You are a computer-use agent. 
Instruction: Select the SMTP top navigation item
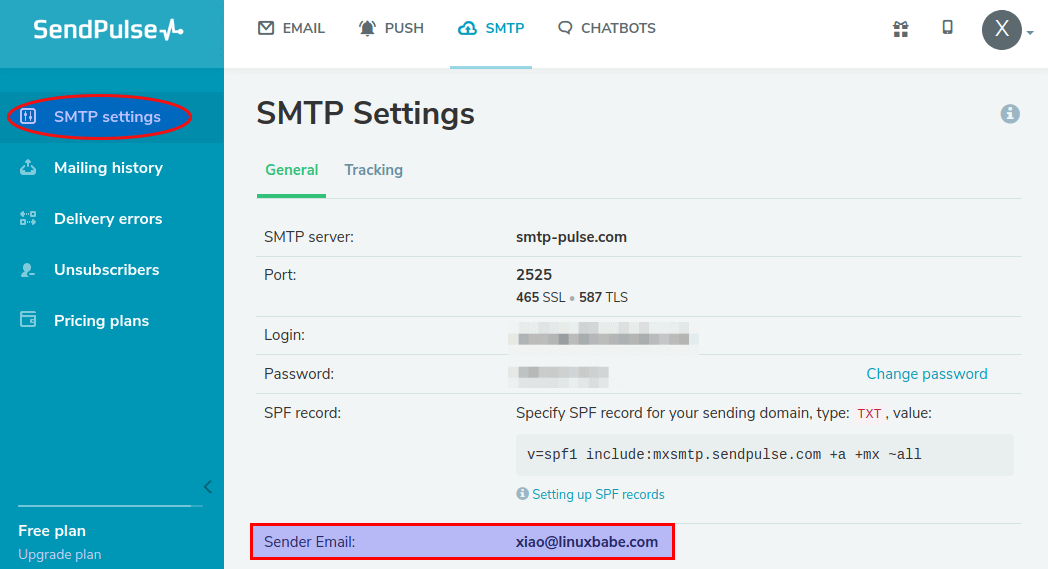click(x=491, y=28)
